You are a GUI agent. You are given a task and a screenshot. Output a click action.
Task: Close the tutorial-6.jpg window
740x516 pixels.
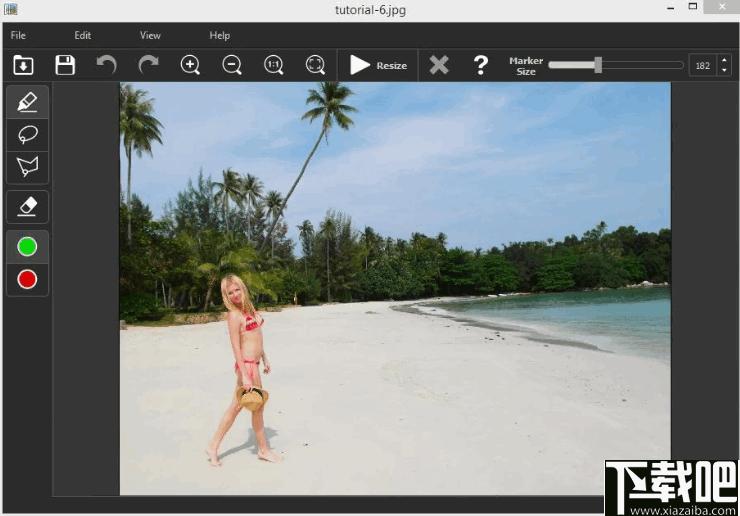point(722,7)
